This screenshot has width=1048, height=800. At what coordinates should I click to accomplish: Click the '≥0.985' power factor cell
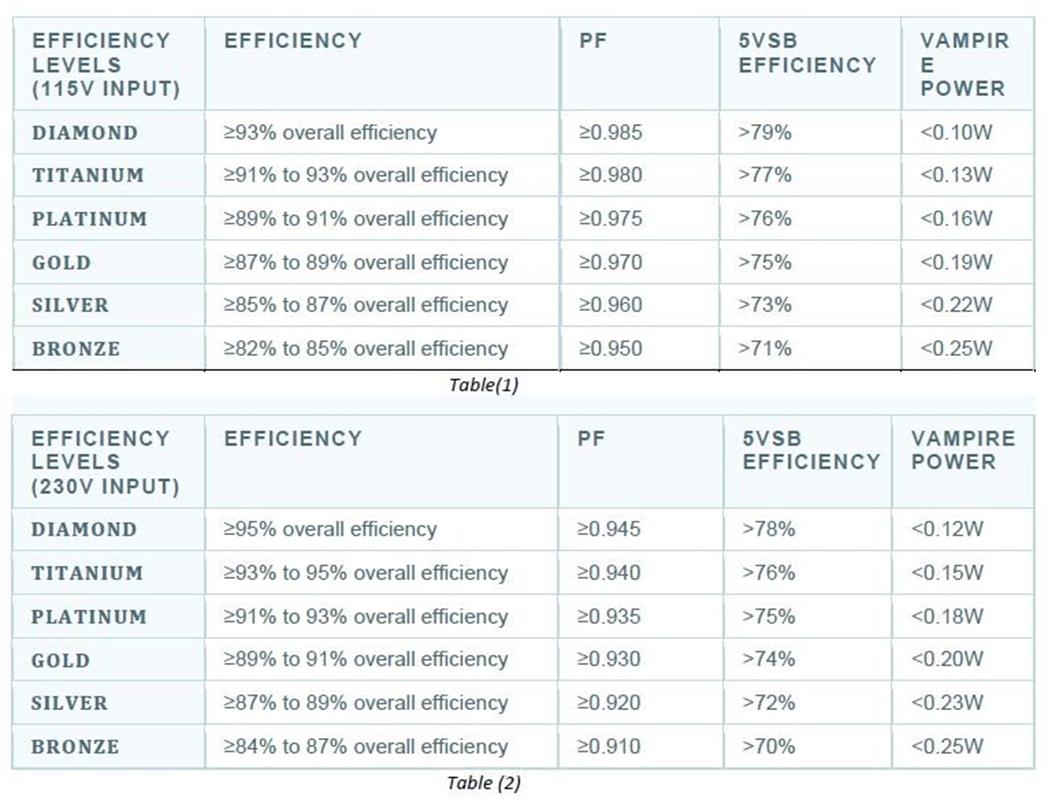coord(610,132)
